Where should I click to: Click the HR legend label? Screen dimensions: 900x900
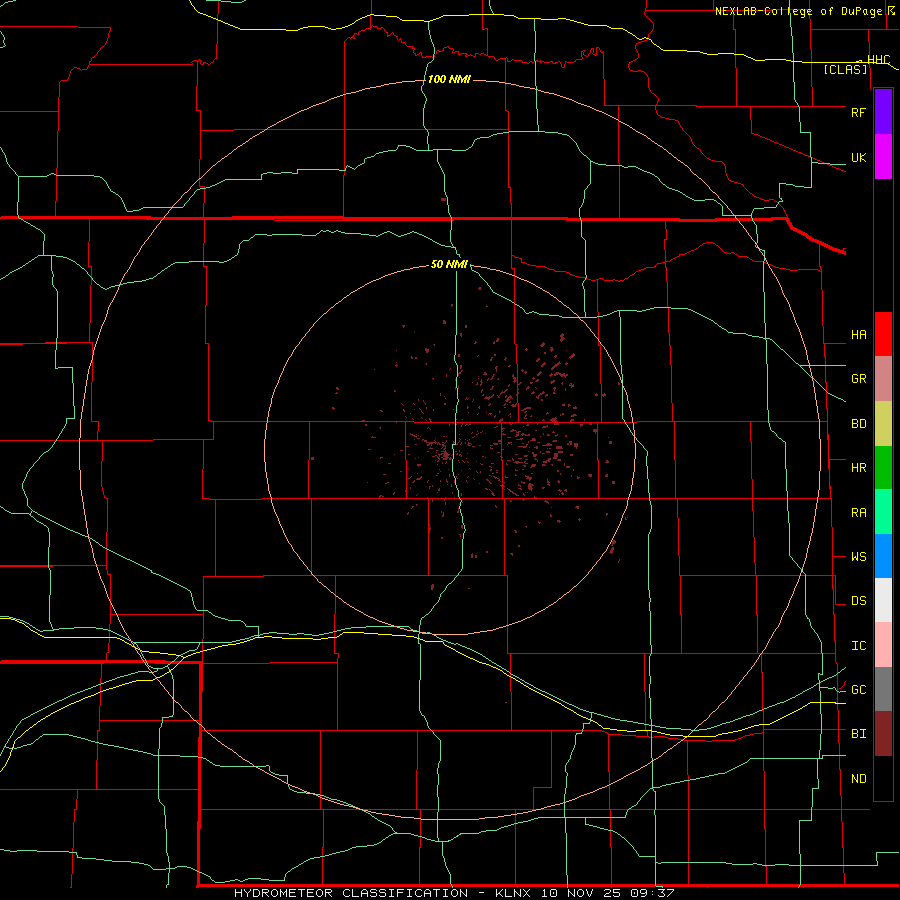(x=858, y=468)
